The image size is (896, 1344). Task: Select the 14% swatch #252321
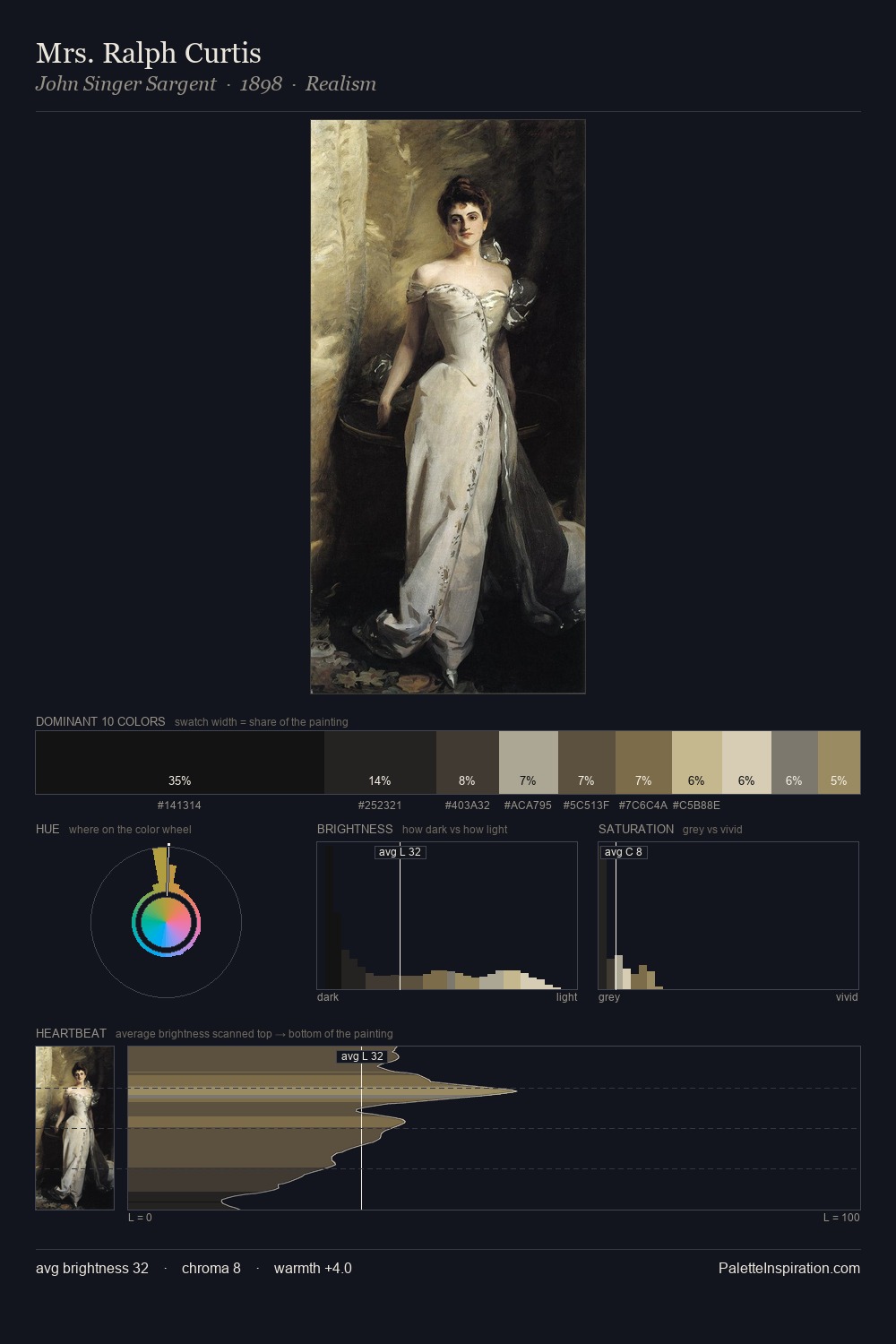pyautogui.click(x=380, y=762)
